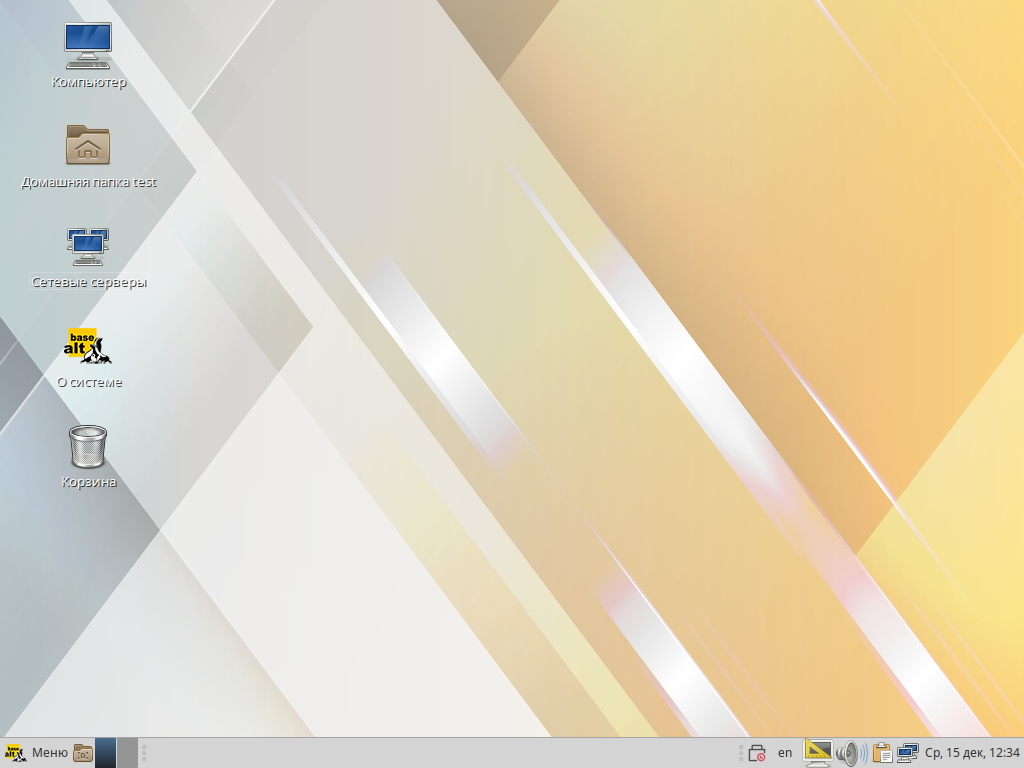Viewport: 1024px width, 768px height.
Task: Open the clipboard manager tray icon
Action: tap(882, 753)
